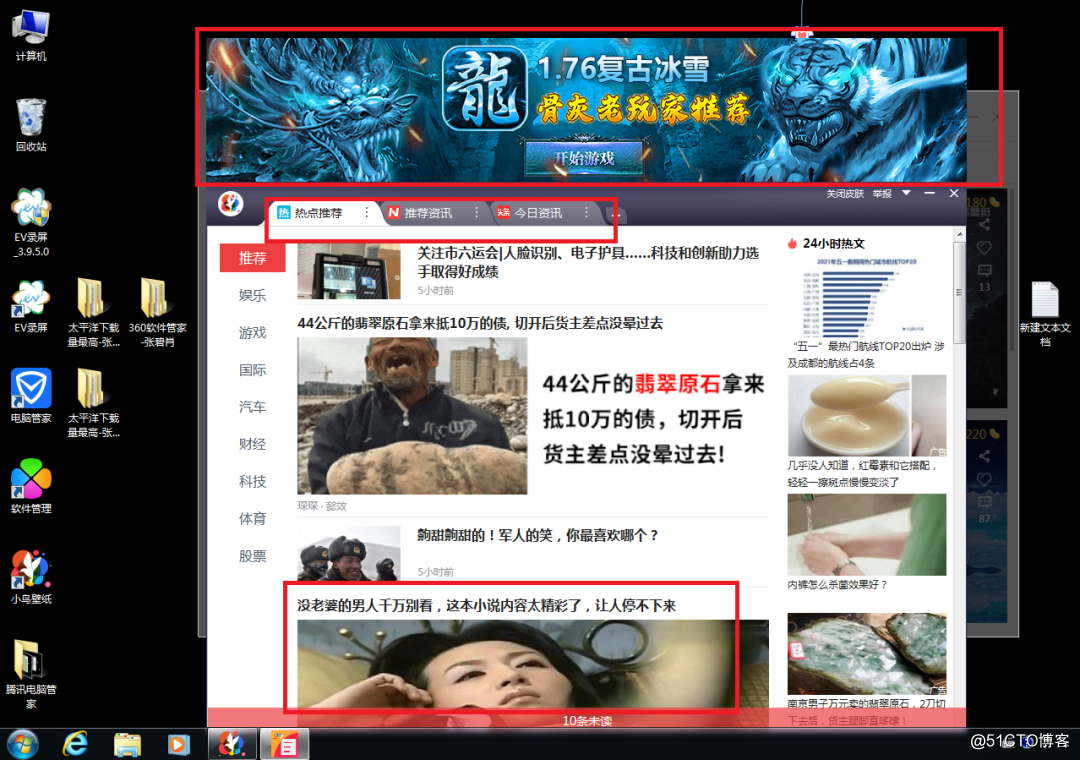Switch to the orange news app taskbar button
Screen dimensions: 1080x760
[284, 744]
